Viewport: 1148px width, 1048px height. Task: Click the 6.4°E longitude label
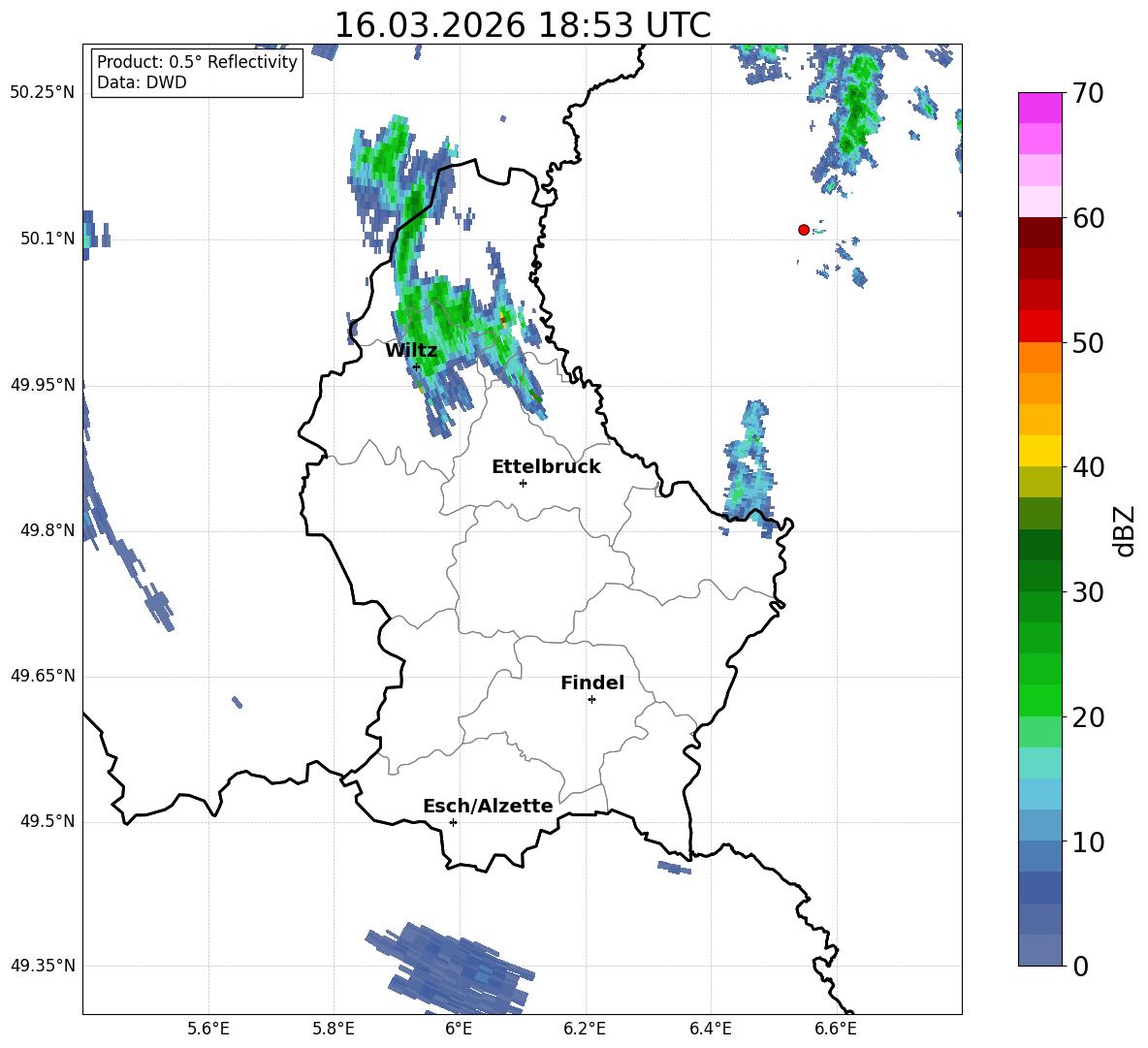coord(711,1029)
